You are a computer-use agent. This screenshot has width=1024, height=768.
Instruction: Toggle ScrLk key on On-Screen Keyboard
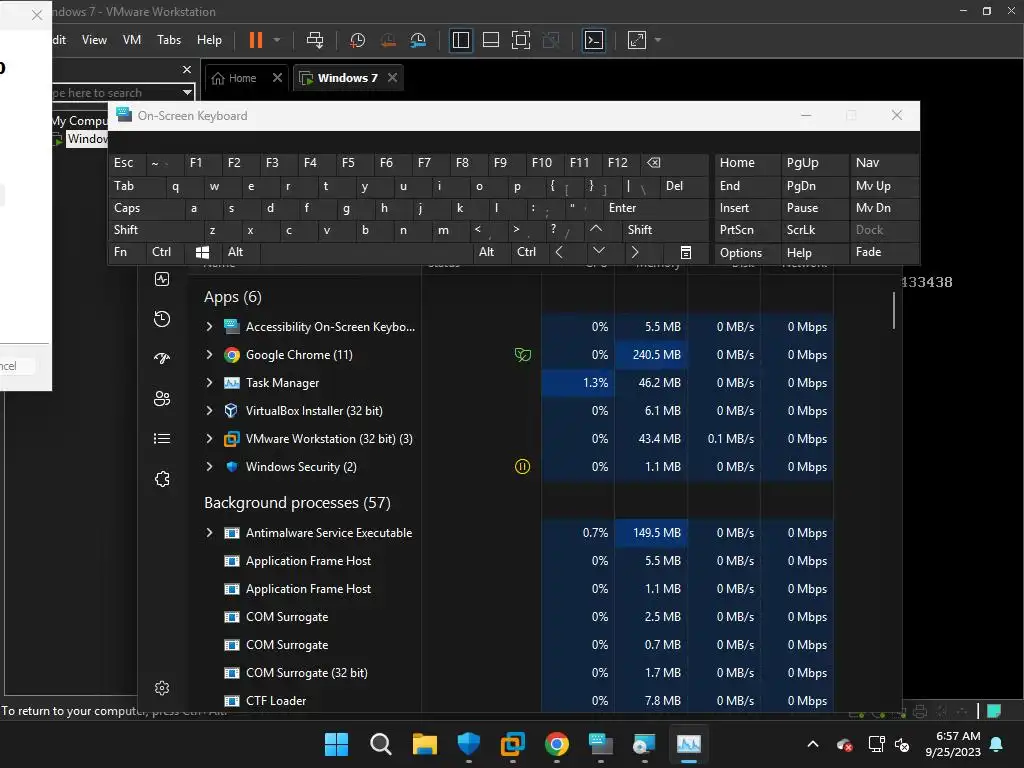pyautogui.click(x=814, y=230)
